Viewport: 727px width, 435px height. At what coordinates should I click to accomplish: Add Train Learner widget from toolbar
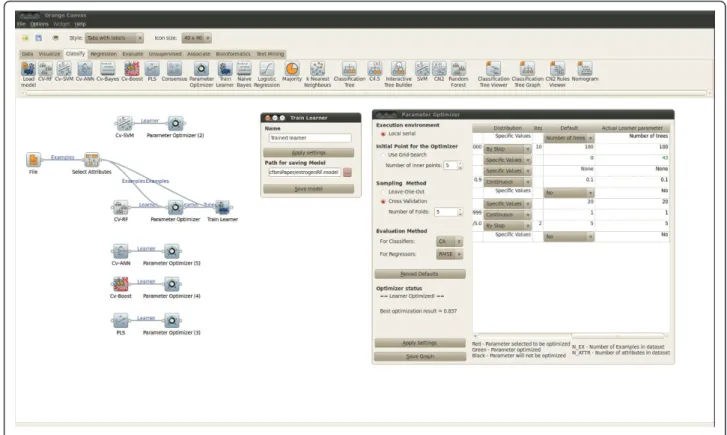225,69
